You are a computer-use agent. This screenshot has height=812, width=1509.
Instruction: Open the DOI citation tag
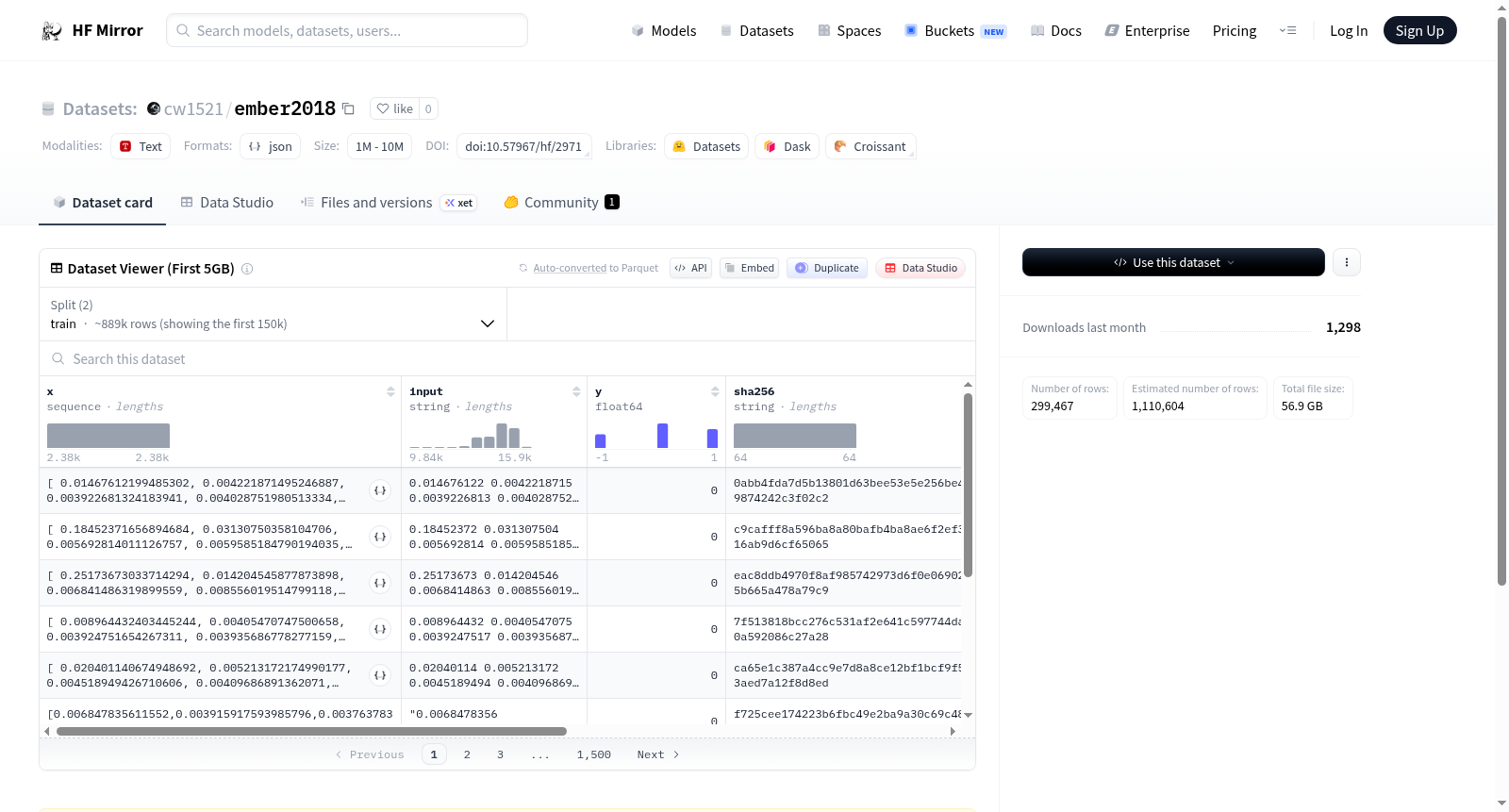524,146
